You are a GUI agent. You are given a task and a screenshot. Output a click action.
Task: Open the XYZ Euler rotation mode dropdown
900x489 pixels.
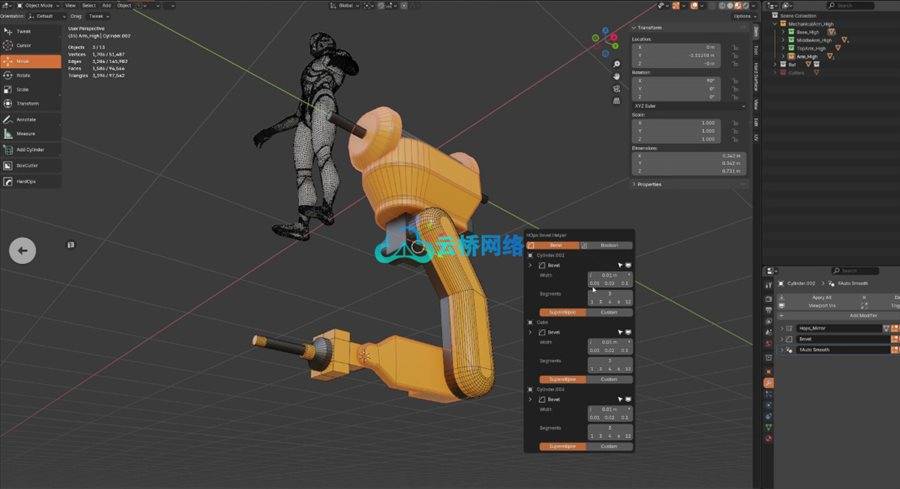pos(688,104)
